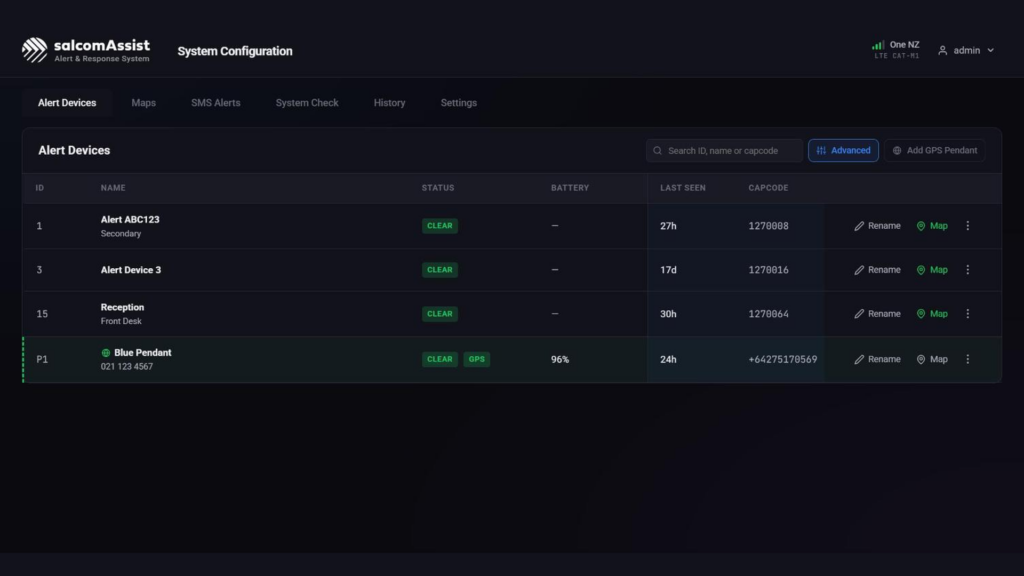The height and width of the screenshot is (576, 1024).
Task: Click the One NZ signal strength icon
Action: (x=878, y=45)
